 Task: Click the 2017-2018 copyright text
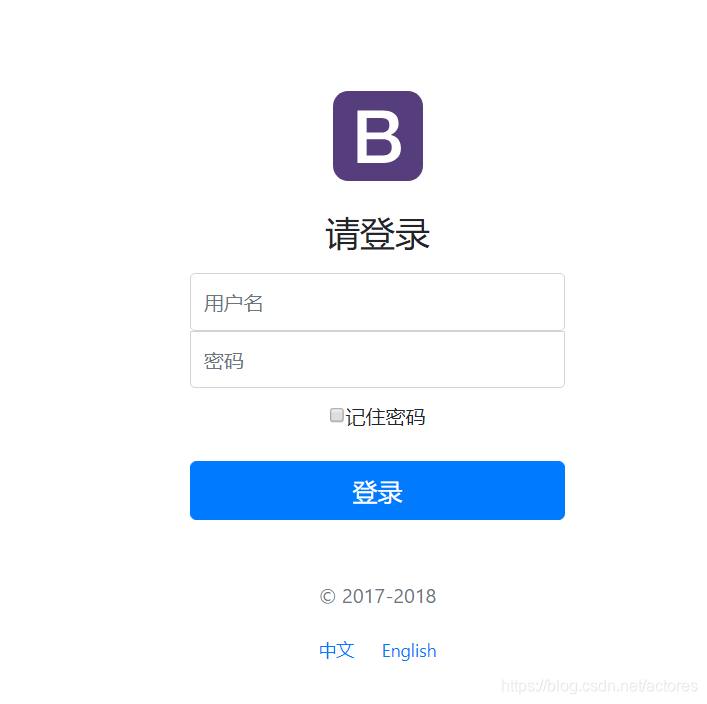click(389, 596)
